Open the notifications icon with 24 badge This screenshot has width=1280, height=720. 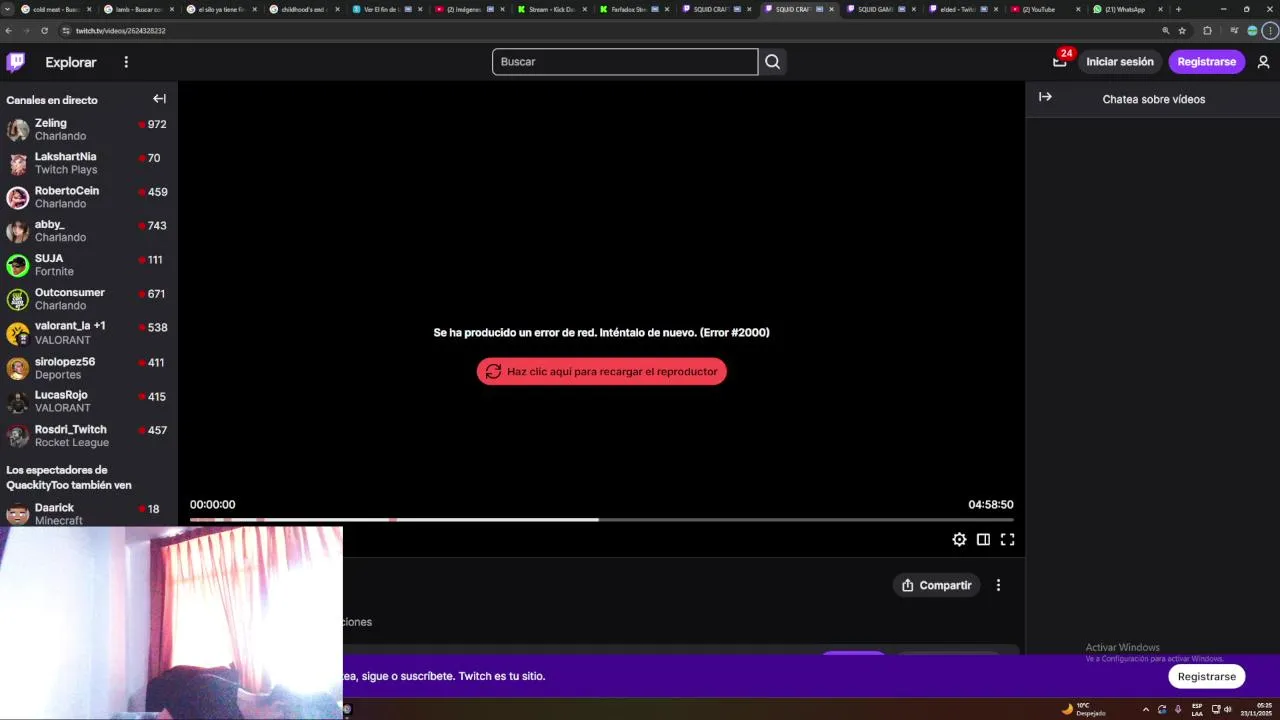(1060, 61)
